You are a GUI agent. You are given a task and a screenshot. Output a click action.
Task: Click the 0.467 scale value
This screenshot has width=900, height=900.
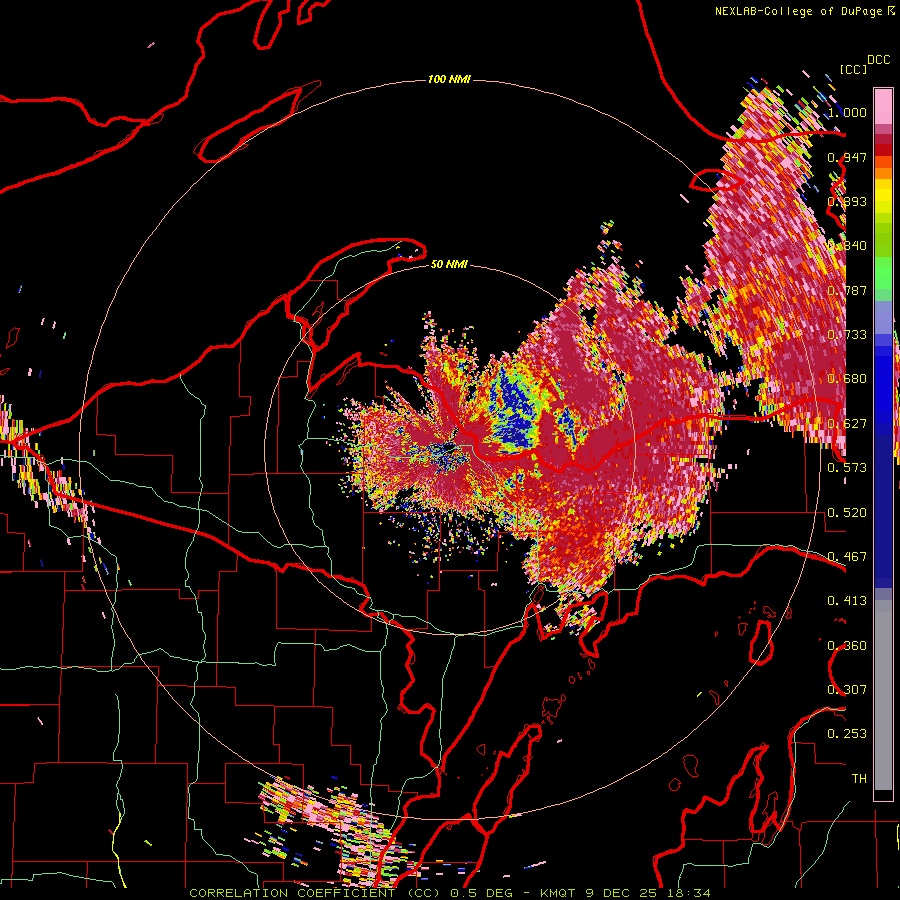tap(847, 557)
